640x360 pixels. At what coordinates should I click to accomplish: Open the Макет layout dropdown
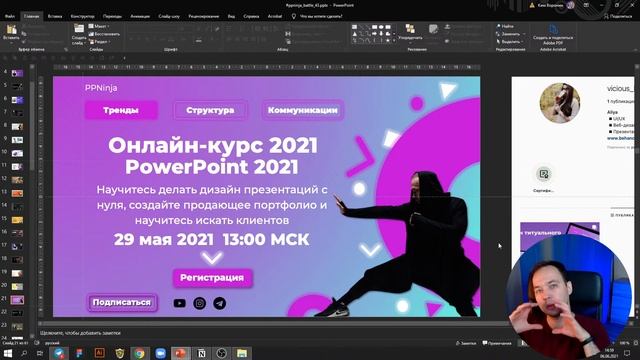tap(99, 26)
